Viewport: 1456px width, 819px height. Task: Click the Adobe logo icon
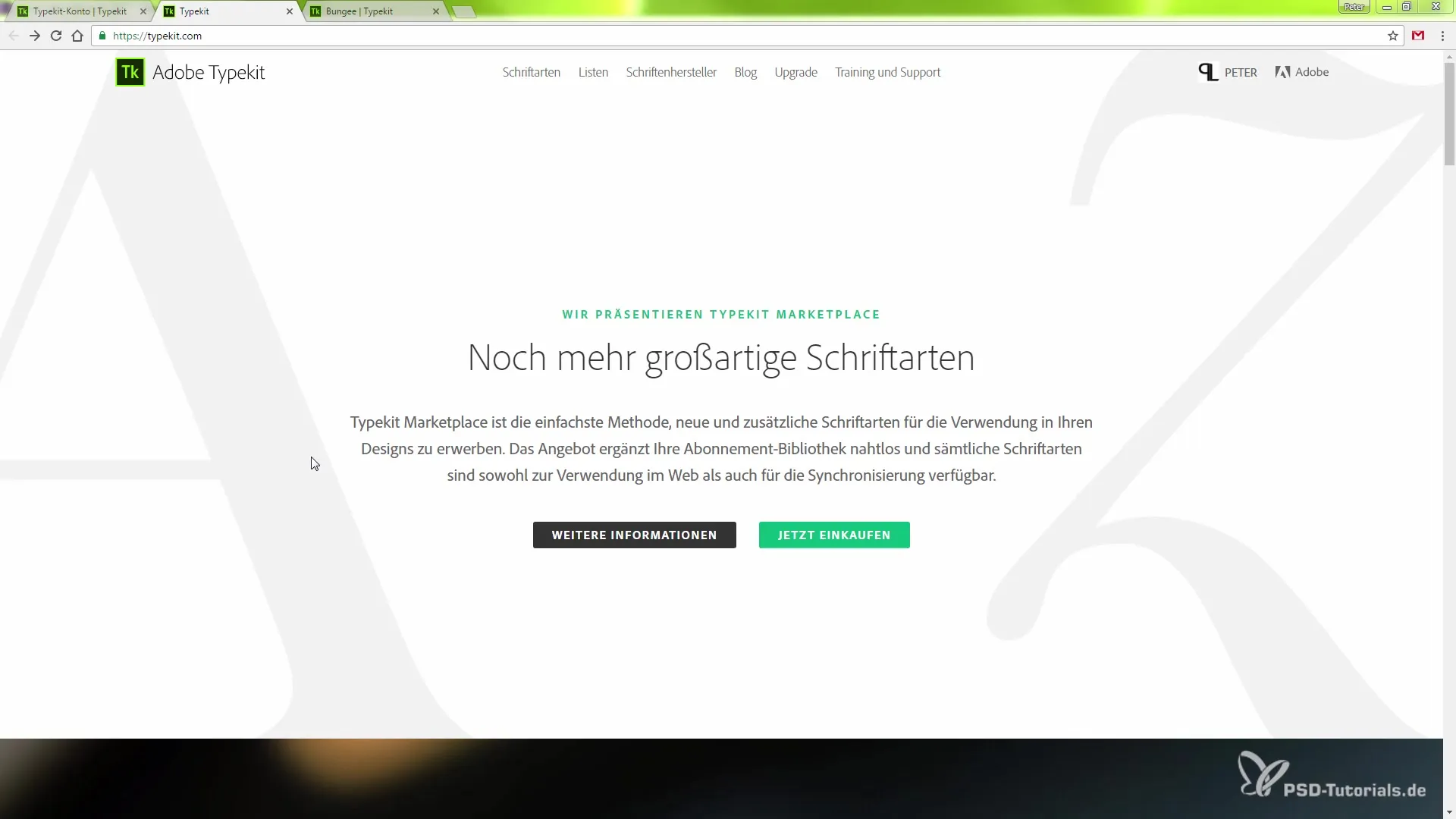(x=1283, y=72)
